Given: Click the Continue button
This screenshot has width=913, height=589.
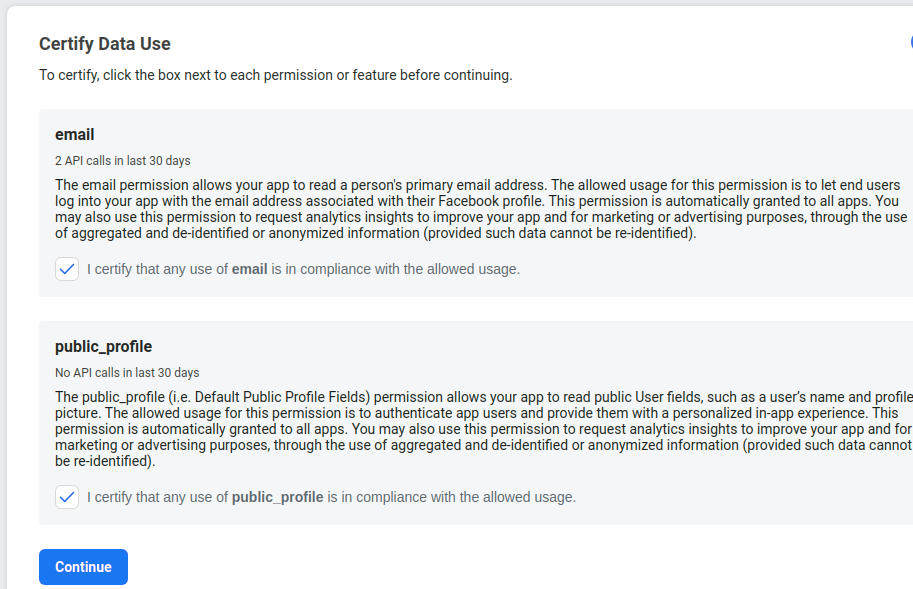Looking at the screenshot, I should pyautogui.click(x=83, y=567).
